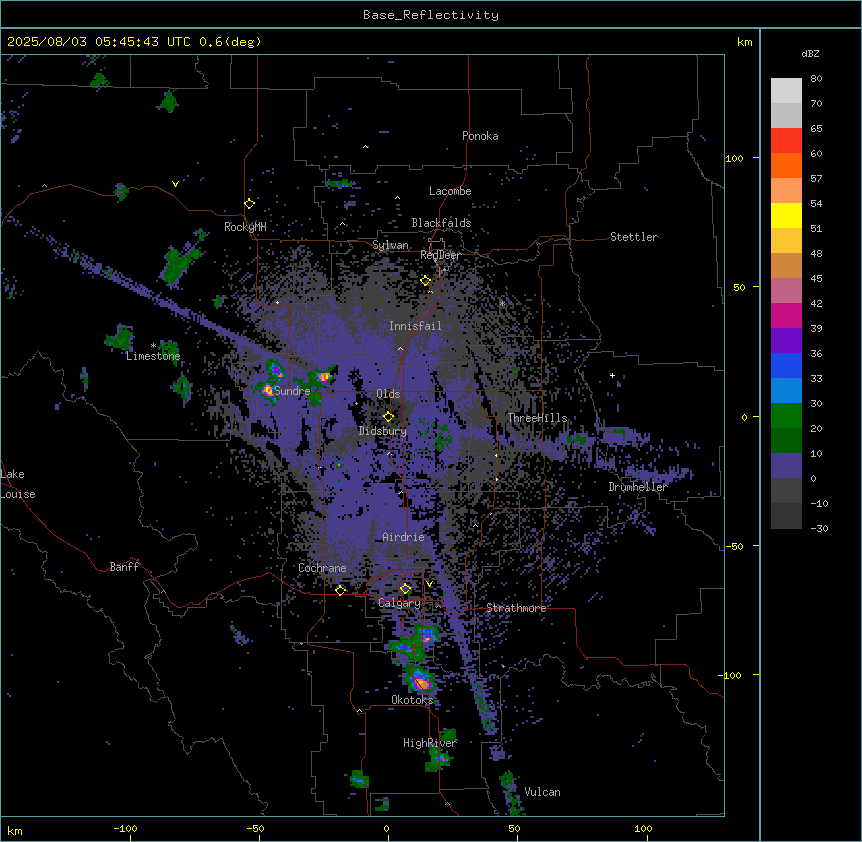
Task: Click the Limestone label
Action: point(153,356)
